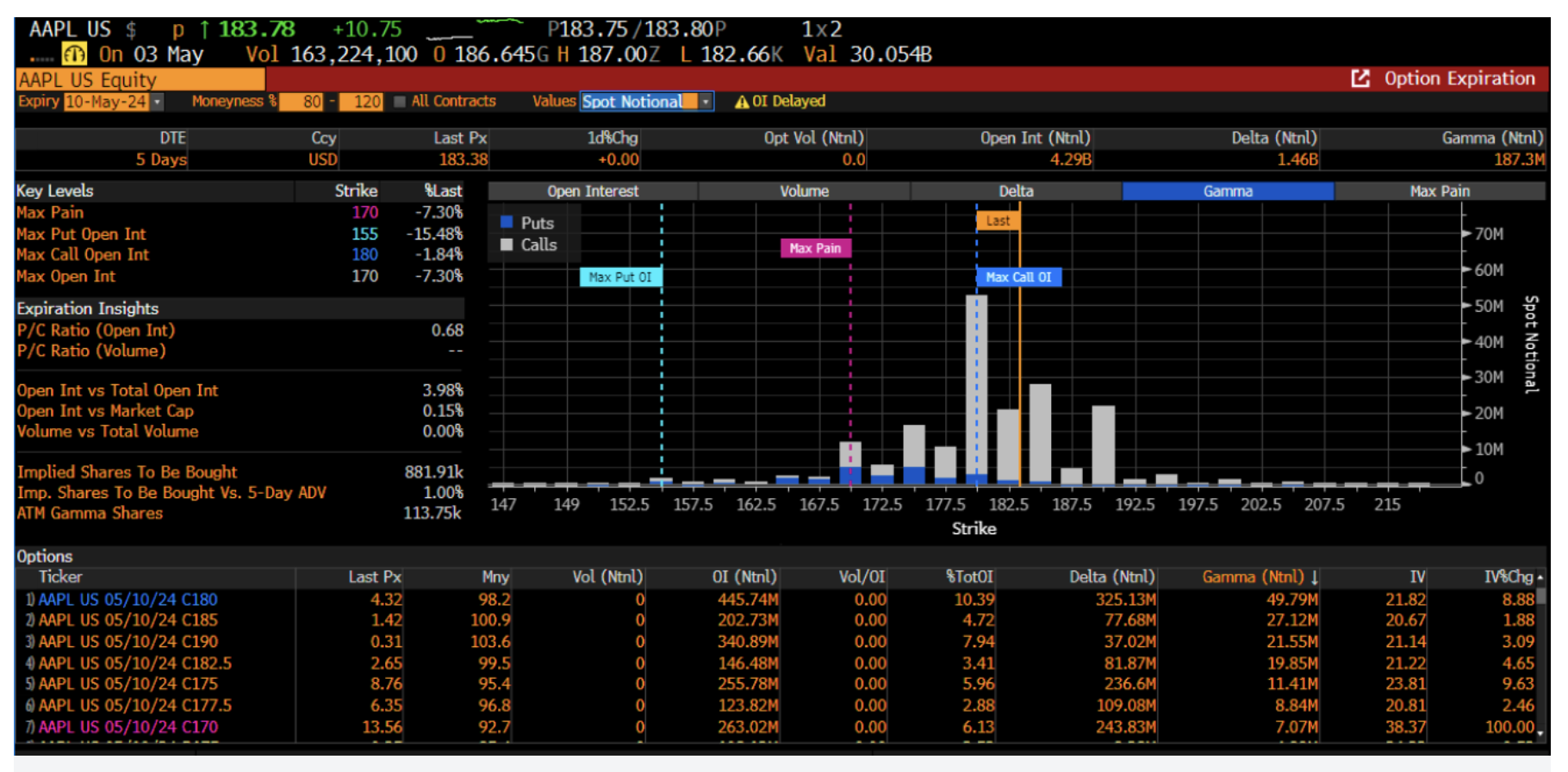1568x772 pixels.
Task: Click the yellow gauge icon beside On 03 May
Action: coord(74,54)
